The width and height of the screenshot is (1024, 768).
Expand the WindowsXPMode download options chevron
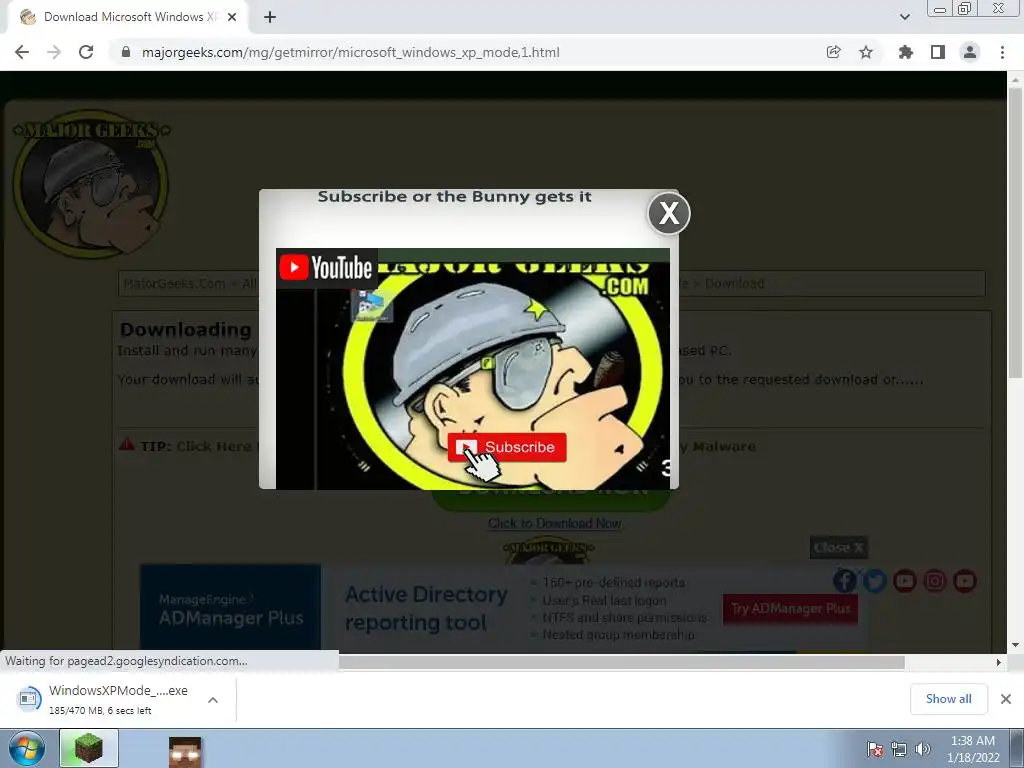click(x=213, y=700)
